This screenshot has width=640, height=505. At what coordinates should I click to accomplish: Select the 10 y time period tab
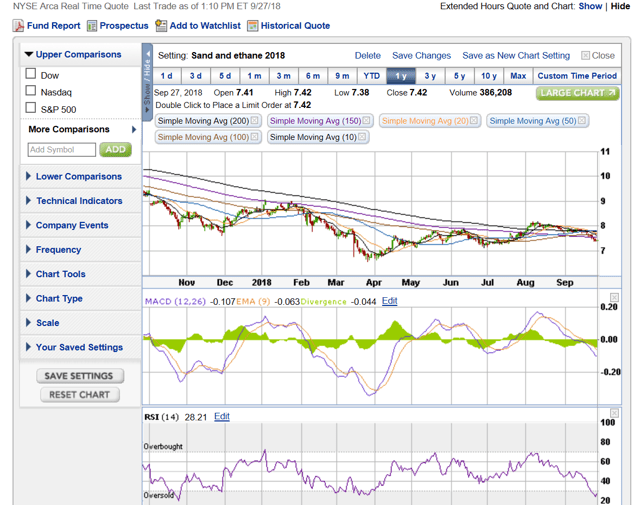tap(489, 76)
